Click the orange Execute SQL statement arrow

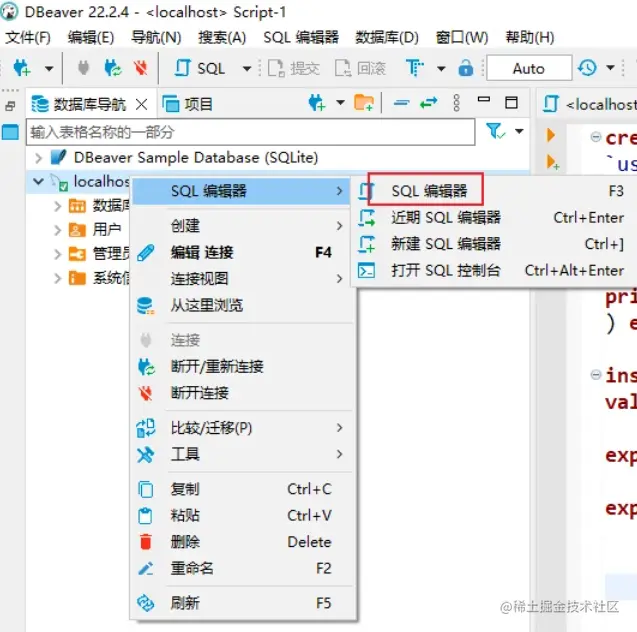point(551,135)
